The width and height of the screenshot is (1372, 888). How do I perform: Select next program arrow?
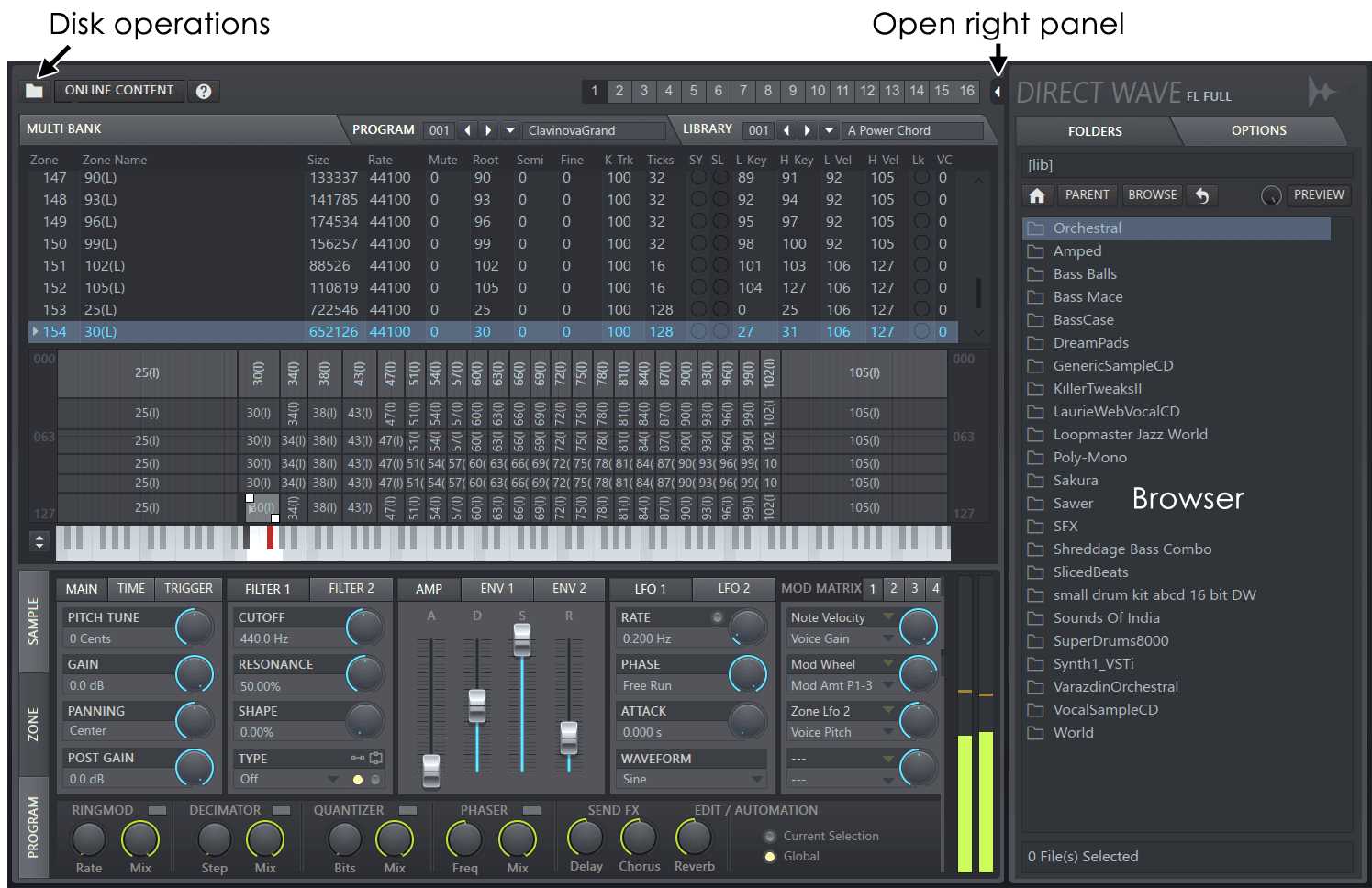[x=488, y=130]
